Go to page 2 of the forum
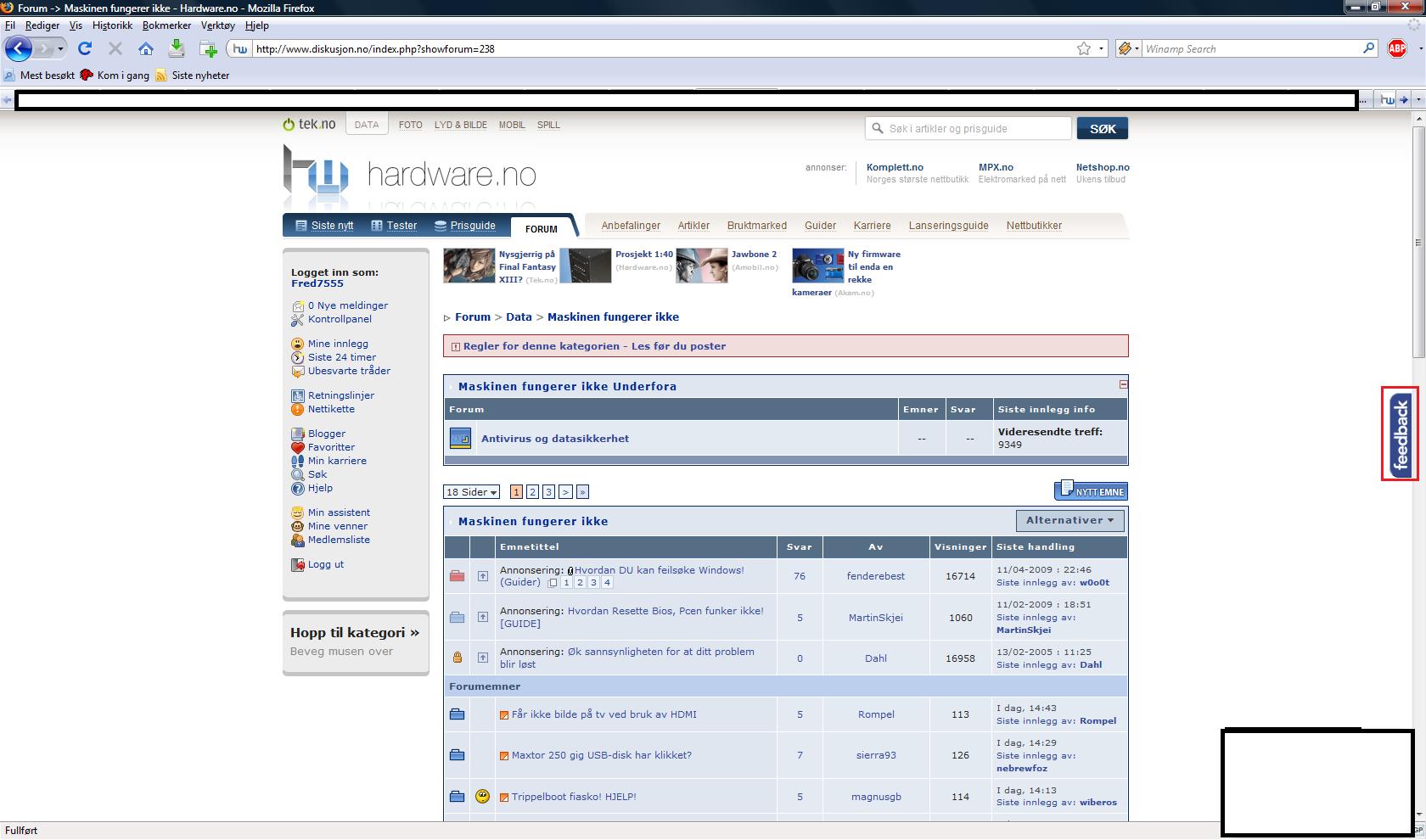This screenshot has height=840, width=1426. (532, 492)
